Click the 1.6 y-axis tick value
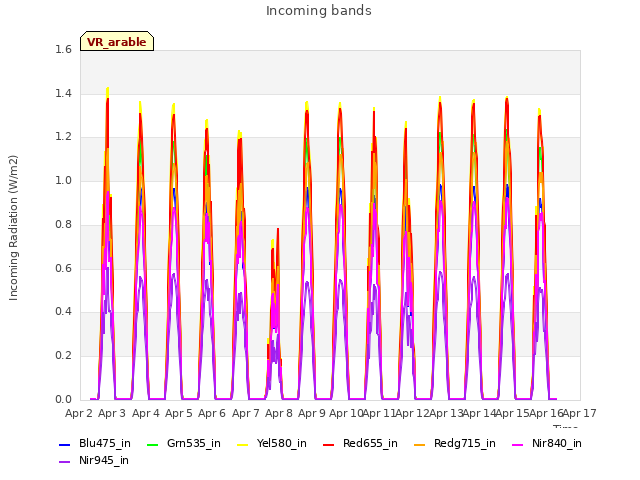The height and width of the screenshot is (480, 640). pos(63,50)
